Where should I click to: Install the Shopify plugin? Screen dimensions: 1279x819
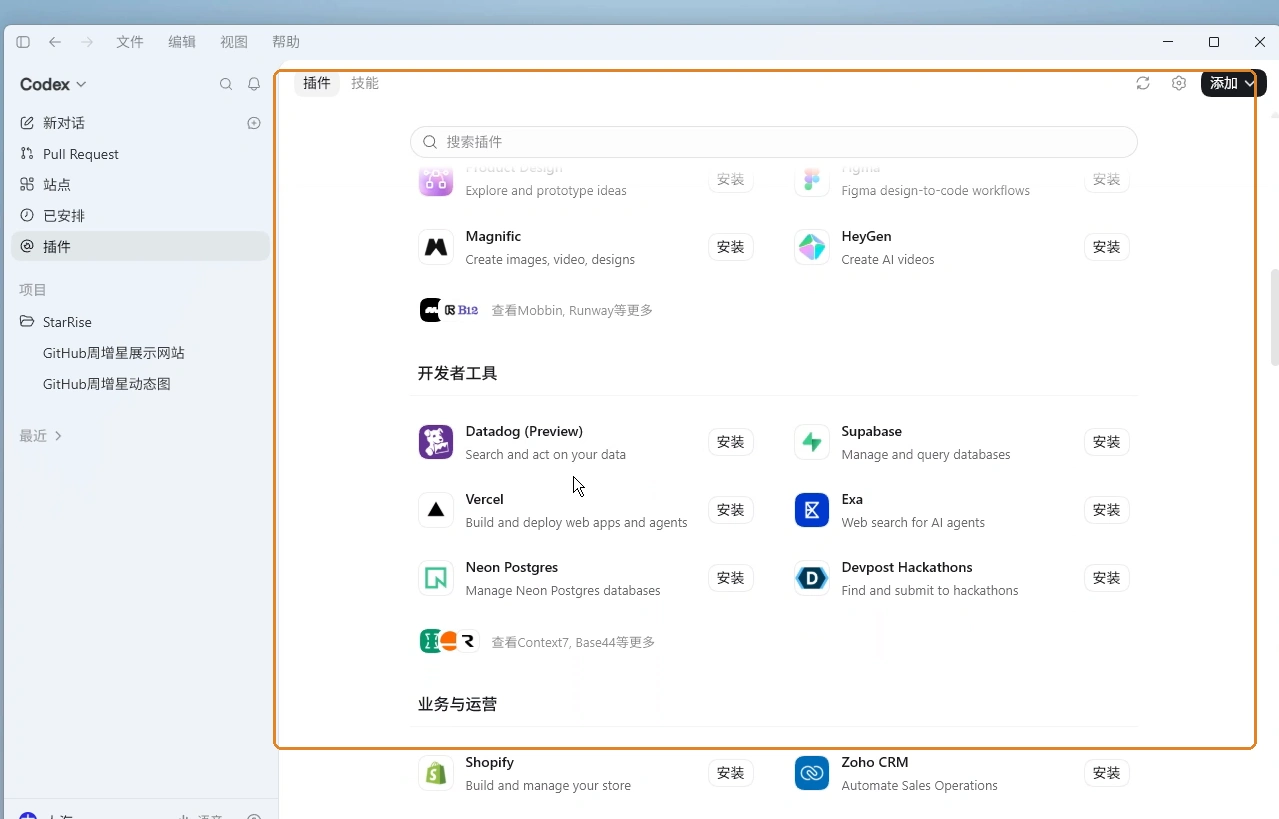pyautogui.click(x=731, y=773)
